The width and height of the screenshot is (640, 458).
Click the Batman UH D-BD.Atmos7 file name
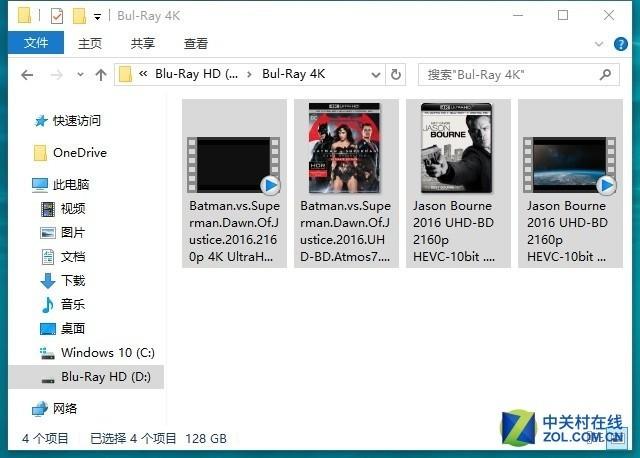click(x=346, y=231)
